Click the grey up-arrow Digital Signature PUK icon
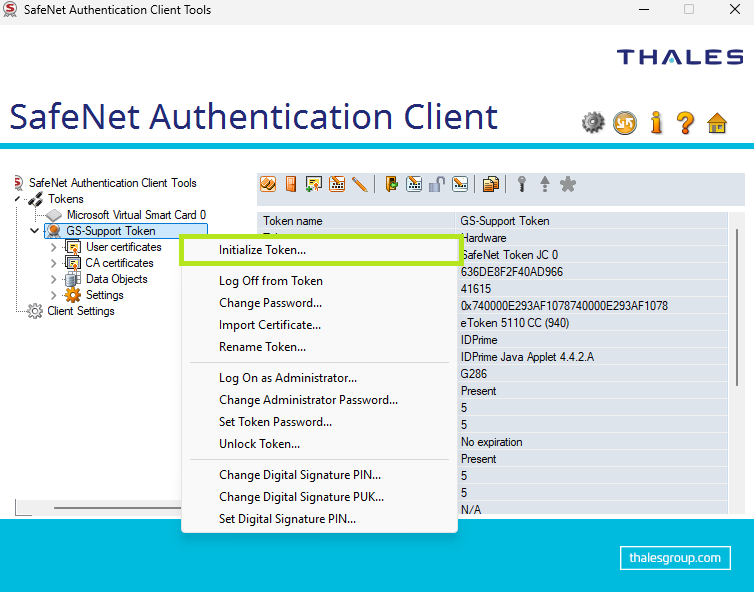The width and height of the screenshot is (754, 592). 545,184
